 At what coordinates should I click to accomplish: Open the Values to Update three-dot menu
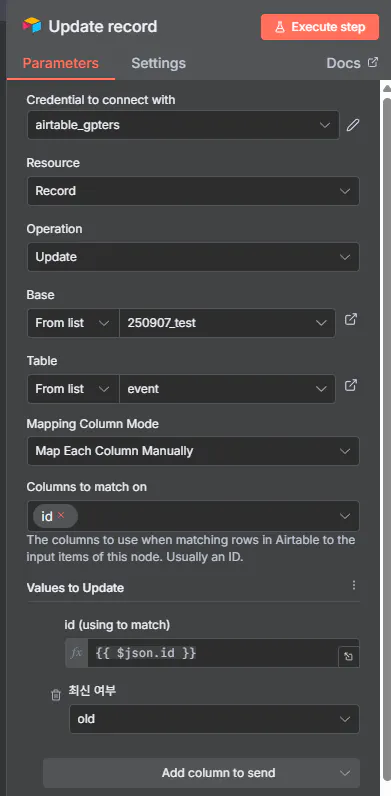point(354,585)
